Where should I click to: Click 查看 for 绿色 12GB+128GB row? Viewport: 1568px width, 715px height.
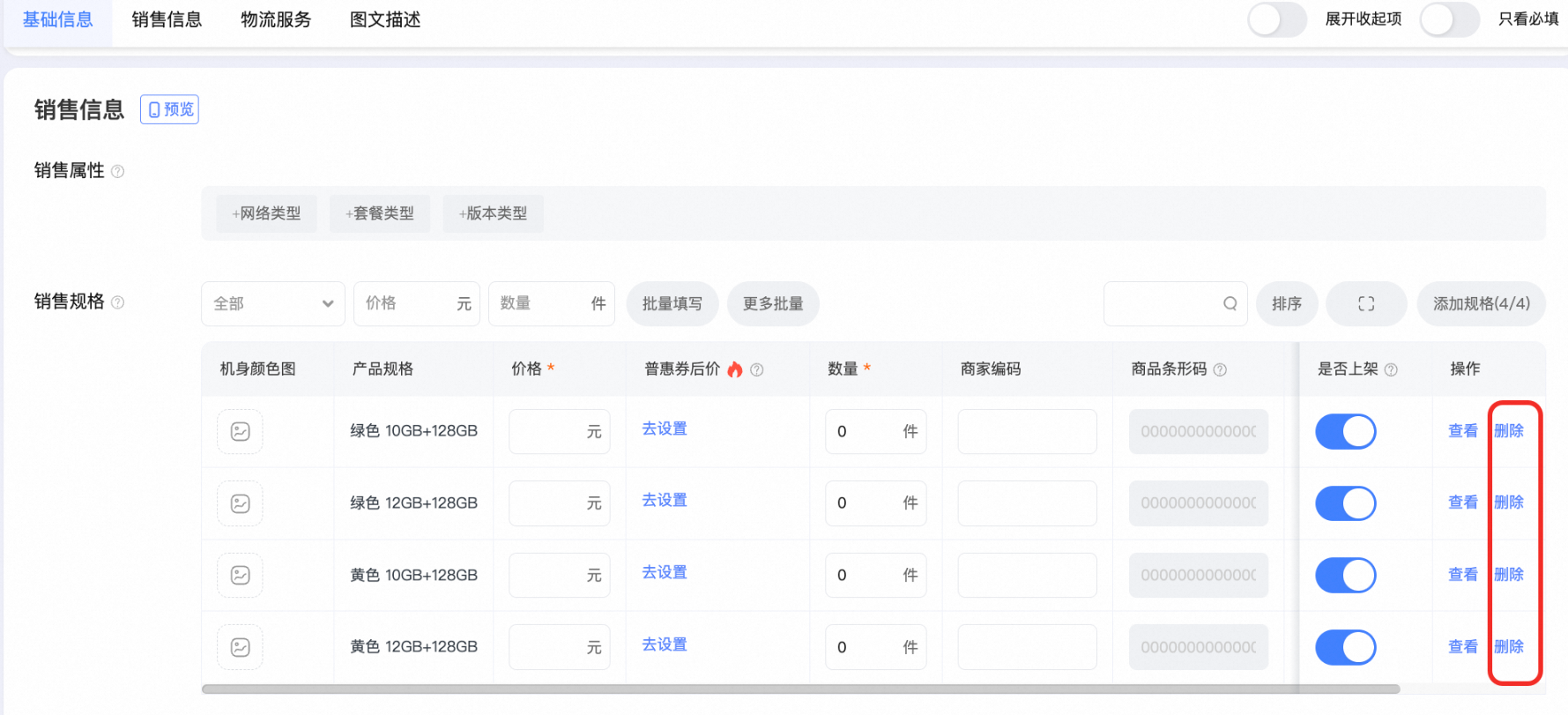tap(1463, 503)
